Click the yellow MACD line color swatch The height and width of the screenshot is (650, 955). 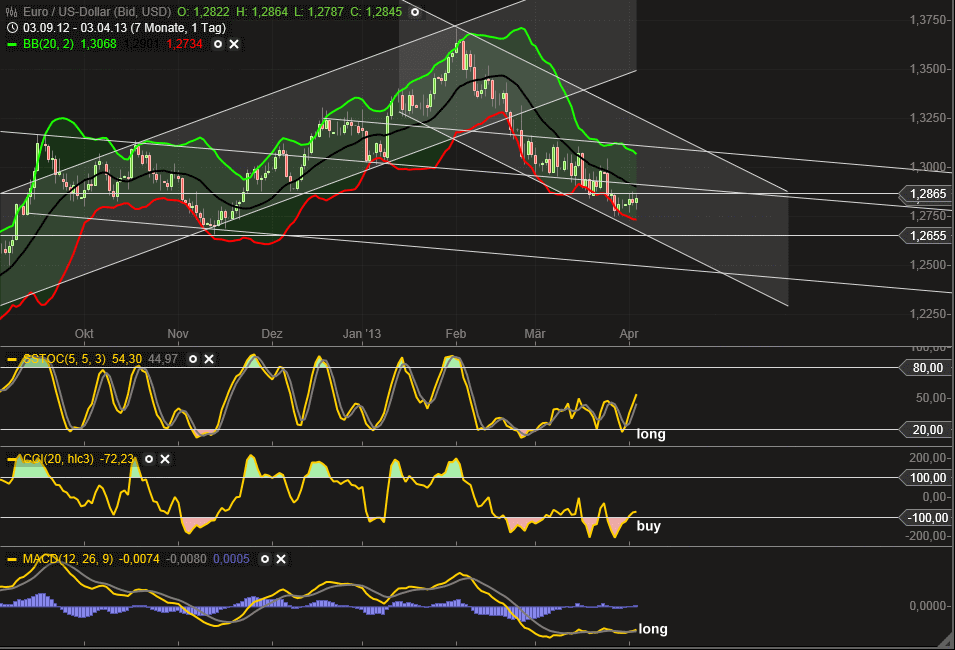(x=12, y=559)
